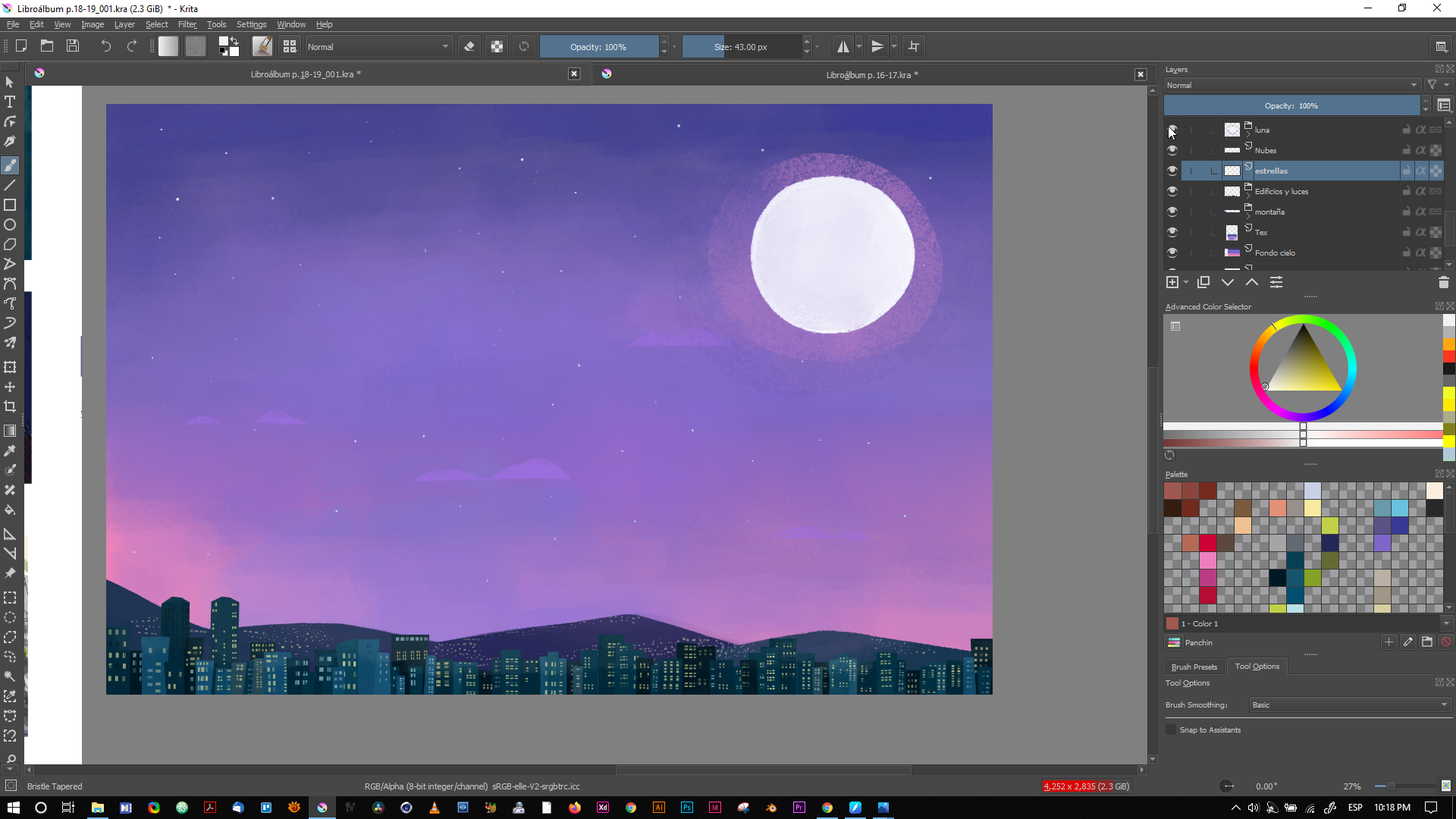Select the Elliptical Selection tool
This screenshot has width=1456, height=819.
[10, 617]
